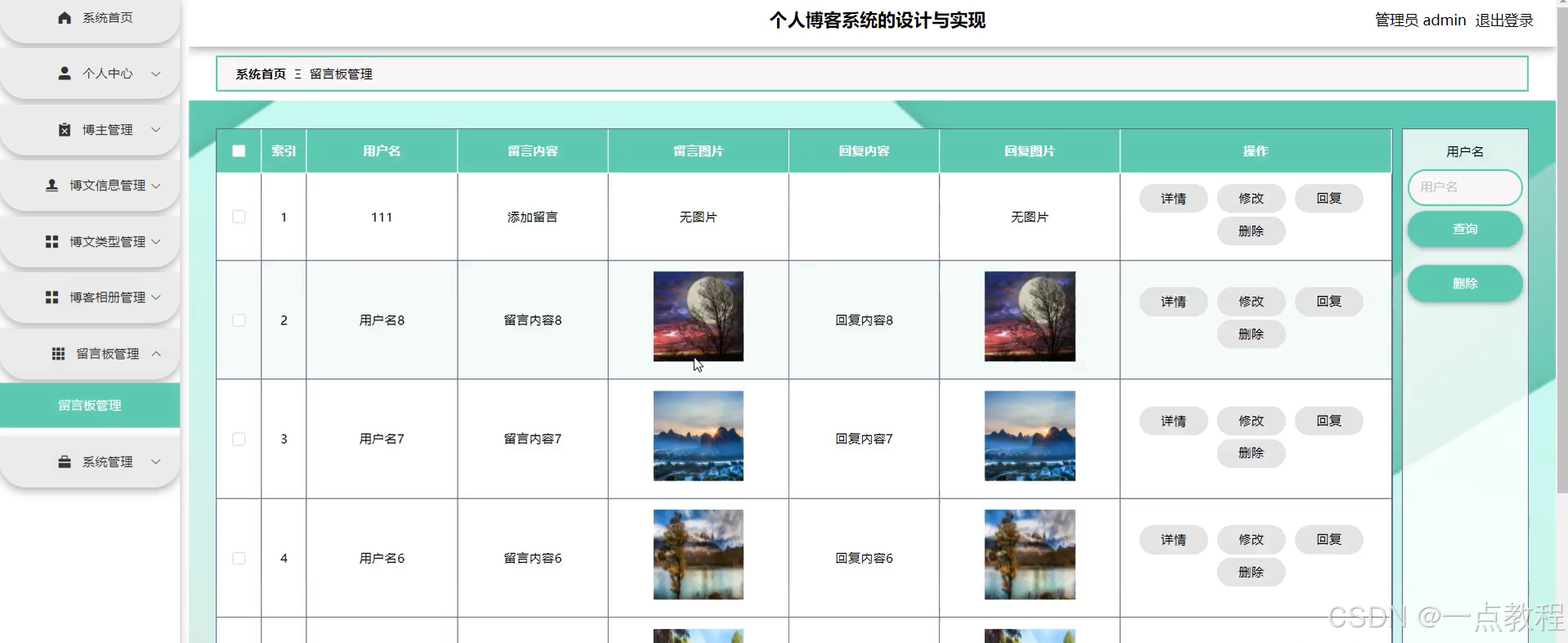Click the 回复内容6 cell text

click(864, 559)
